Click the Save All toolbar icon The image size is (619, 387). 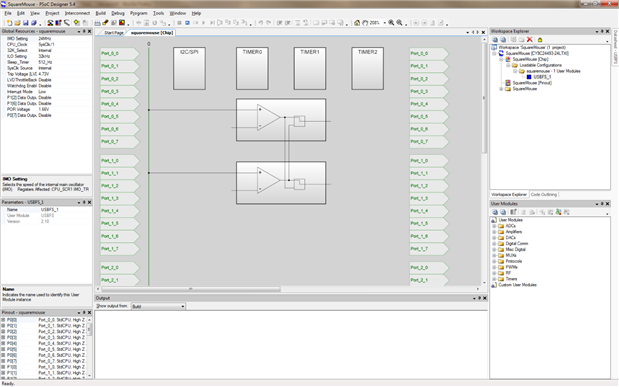pyautogui.click(x=34, y=23)
